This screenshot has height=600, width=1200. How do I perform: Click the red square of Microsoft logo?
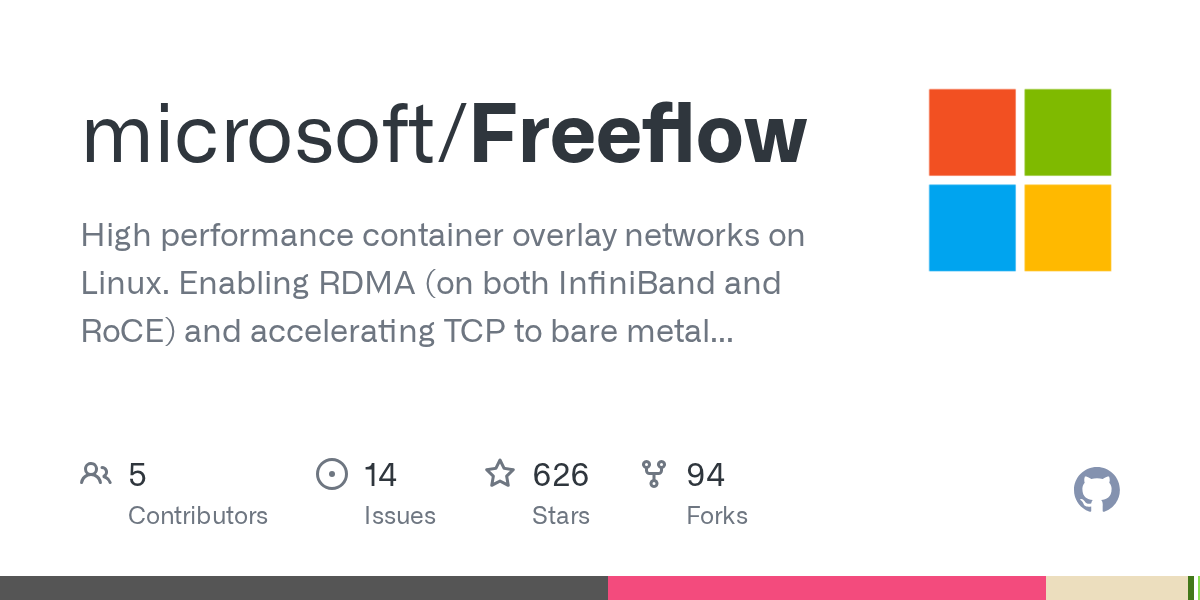click(x=972, y=132)
